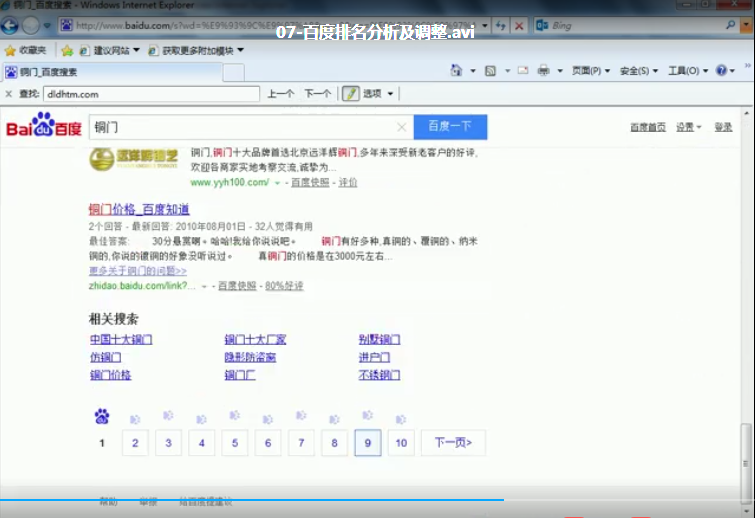Open the find bar 选项 dropdown
Screen dimensions: 755x518
point(378,93)
